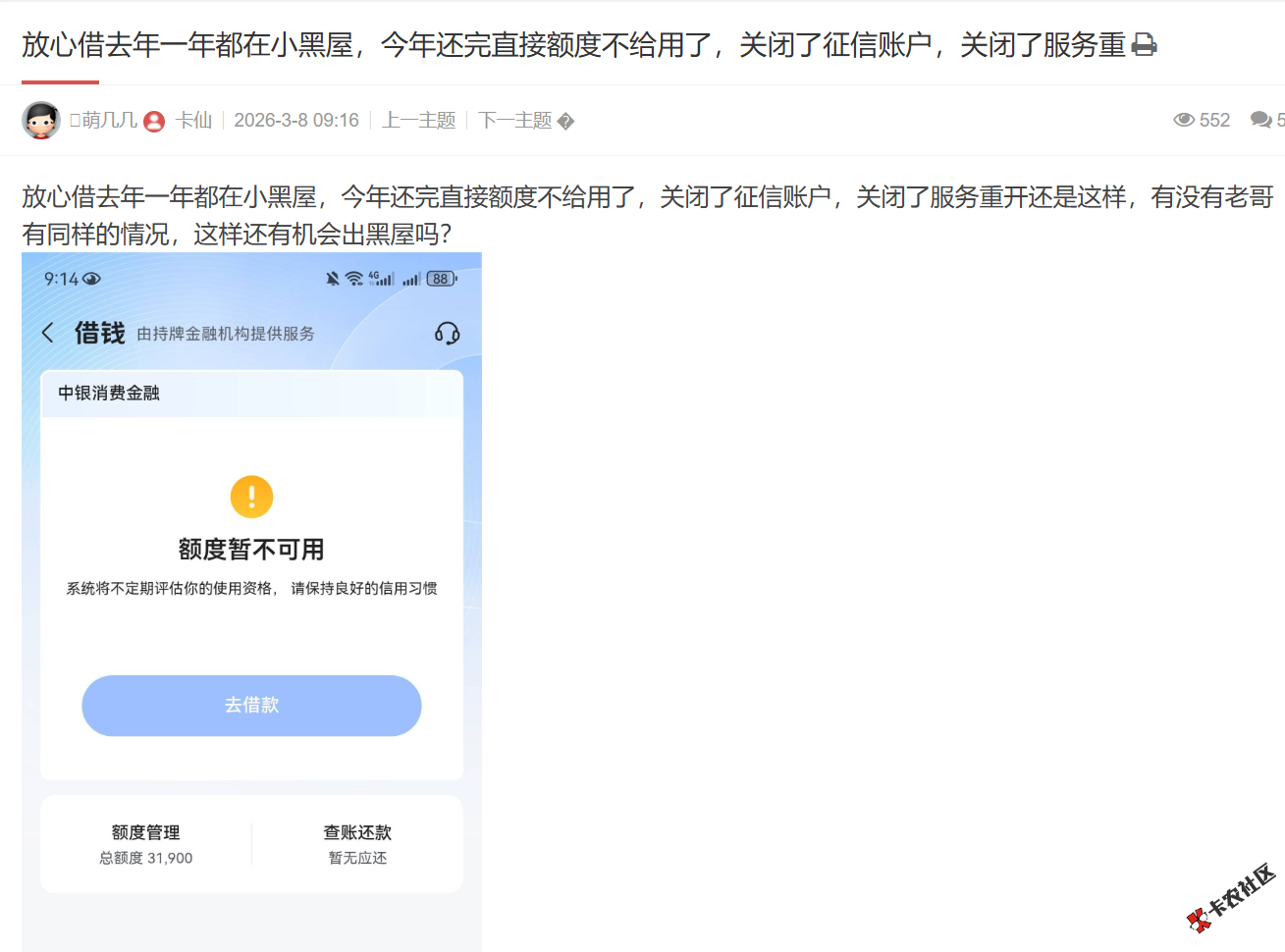
Task: Tap the headset customer service icon
Action: [447, 333]
